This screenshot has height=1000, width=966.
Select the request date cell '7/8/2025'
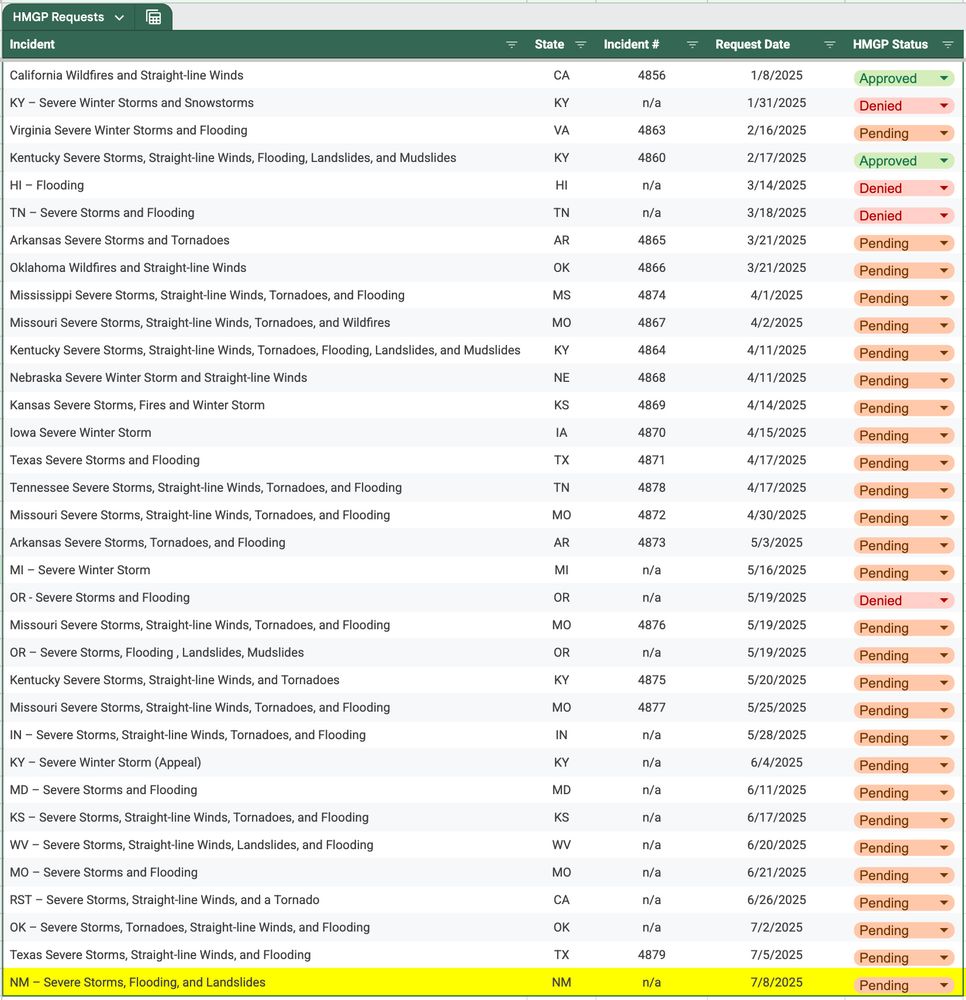tap(776, 982)
